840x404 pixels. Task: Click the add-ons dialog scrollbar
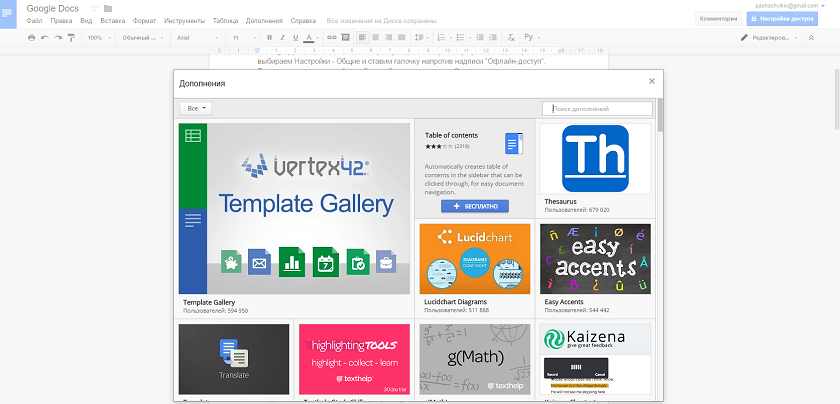pyautogui.click(x=660, y=115)
